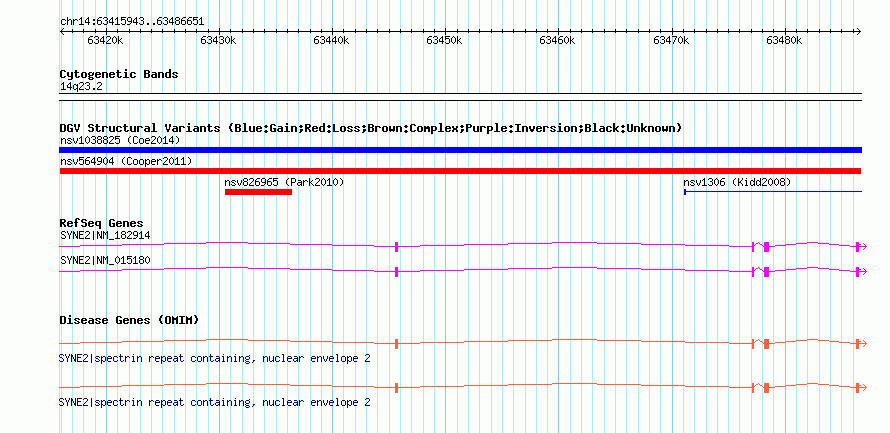The width and height of the screenshot is (890, 433).
Task: Open the lower SYNE2 spectrin repeat OMIM link
Action: click(x=215, y=402)
